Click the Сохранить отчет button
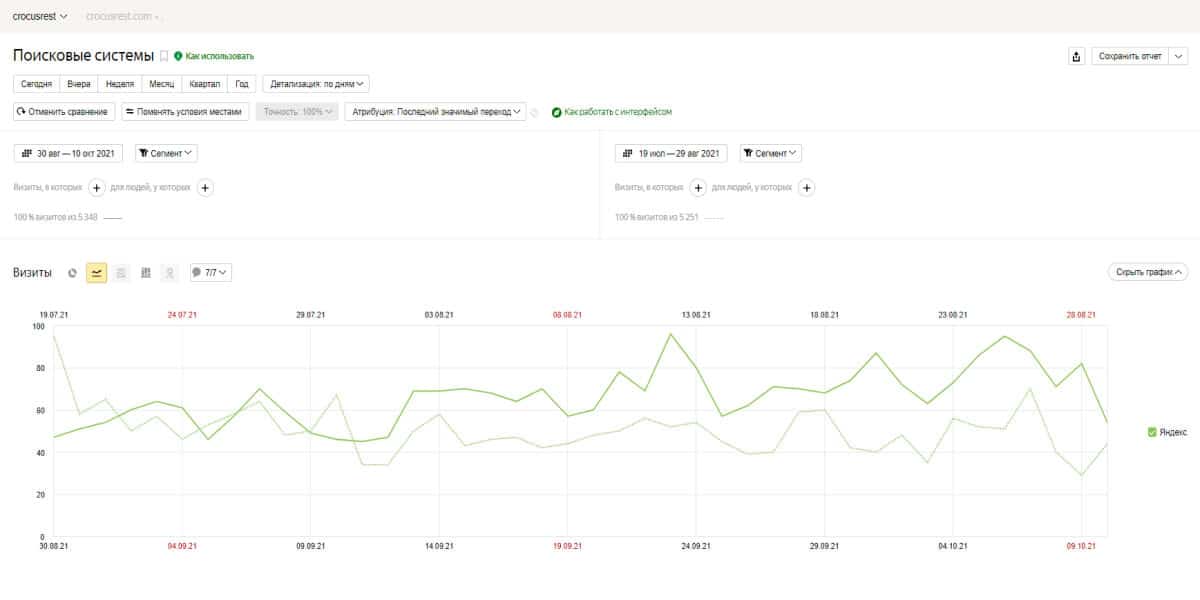Viewport: 1200px width, 600px height. (1130, 56)
